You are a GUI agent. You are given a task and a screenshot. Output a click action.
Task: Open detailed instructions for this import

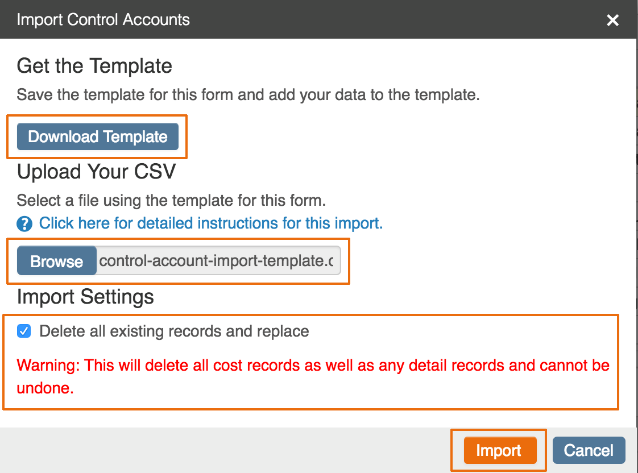pyautogui.click(x=211, y=223)
